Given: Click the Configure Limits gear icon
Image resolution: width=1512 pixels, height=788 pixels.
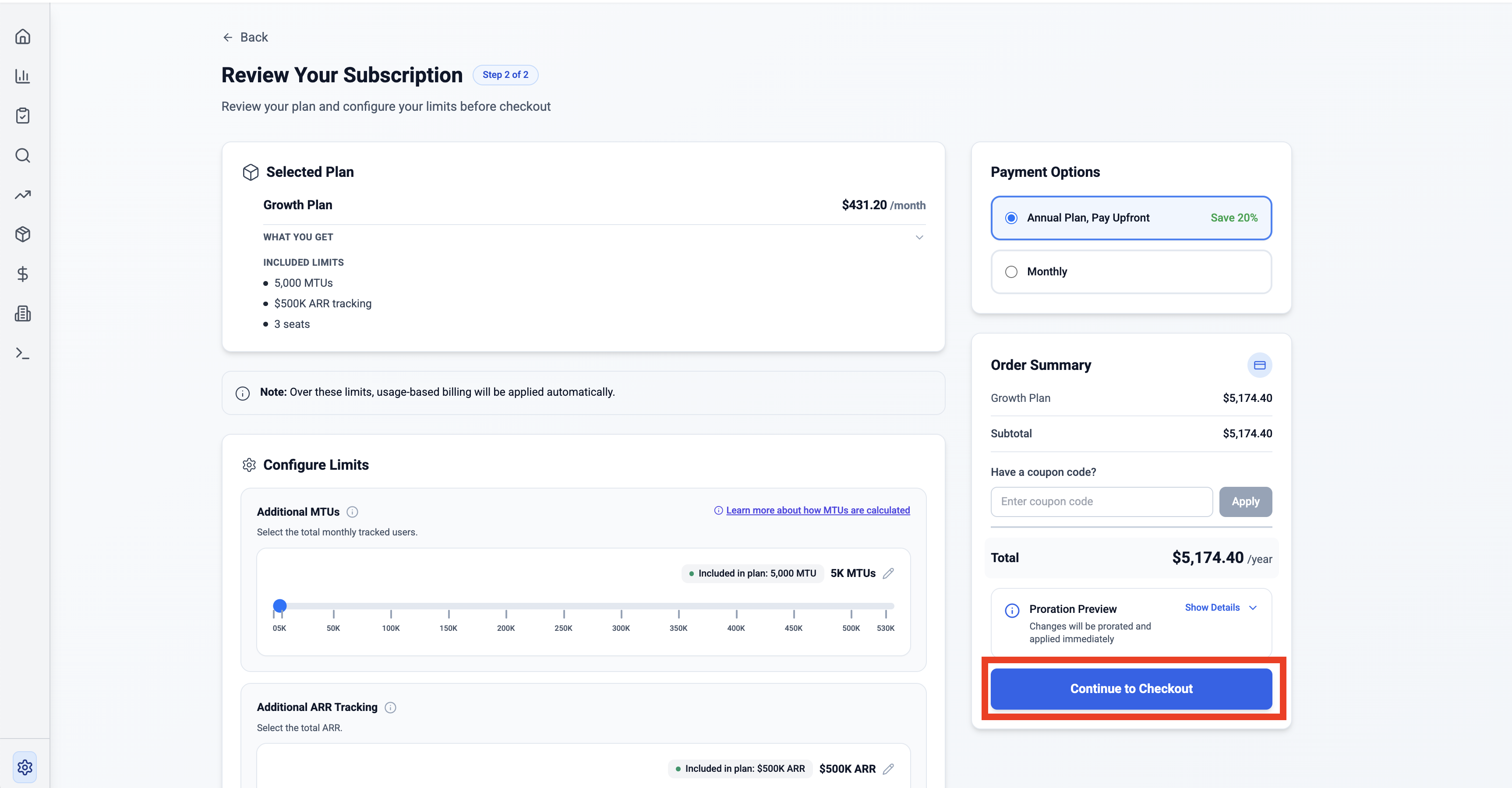Looking at the screenshot, I should click(x=249, y=465).
